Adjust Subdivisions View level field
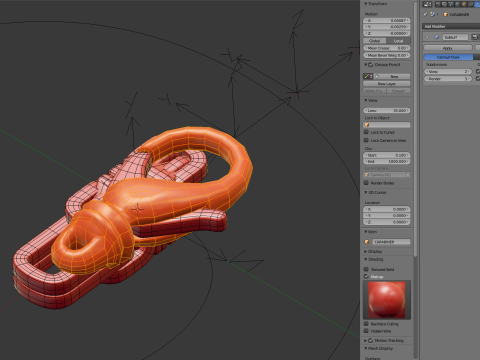 448,71
